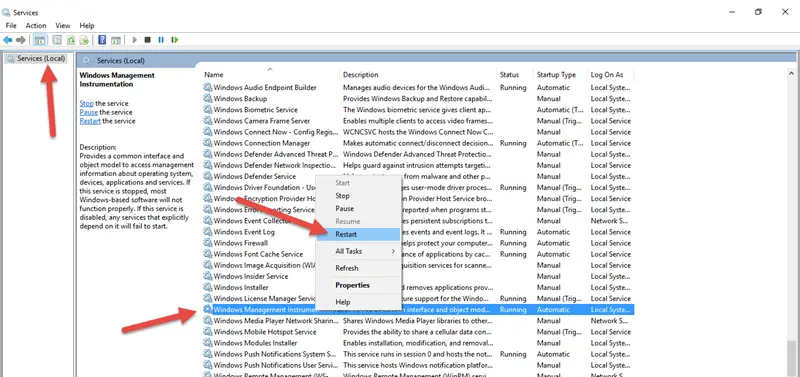Expand the All Tasks submenu

click(x=358, y=251)
